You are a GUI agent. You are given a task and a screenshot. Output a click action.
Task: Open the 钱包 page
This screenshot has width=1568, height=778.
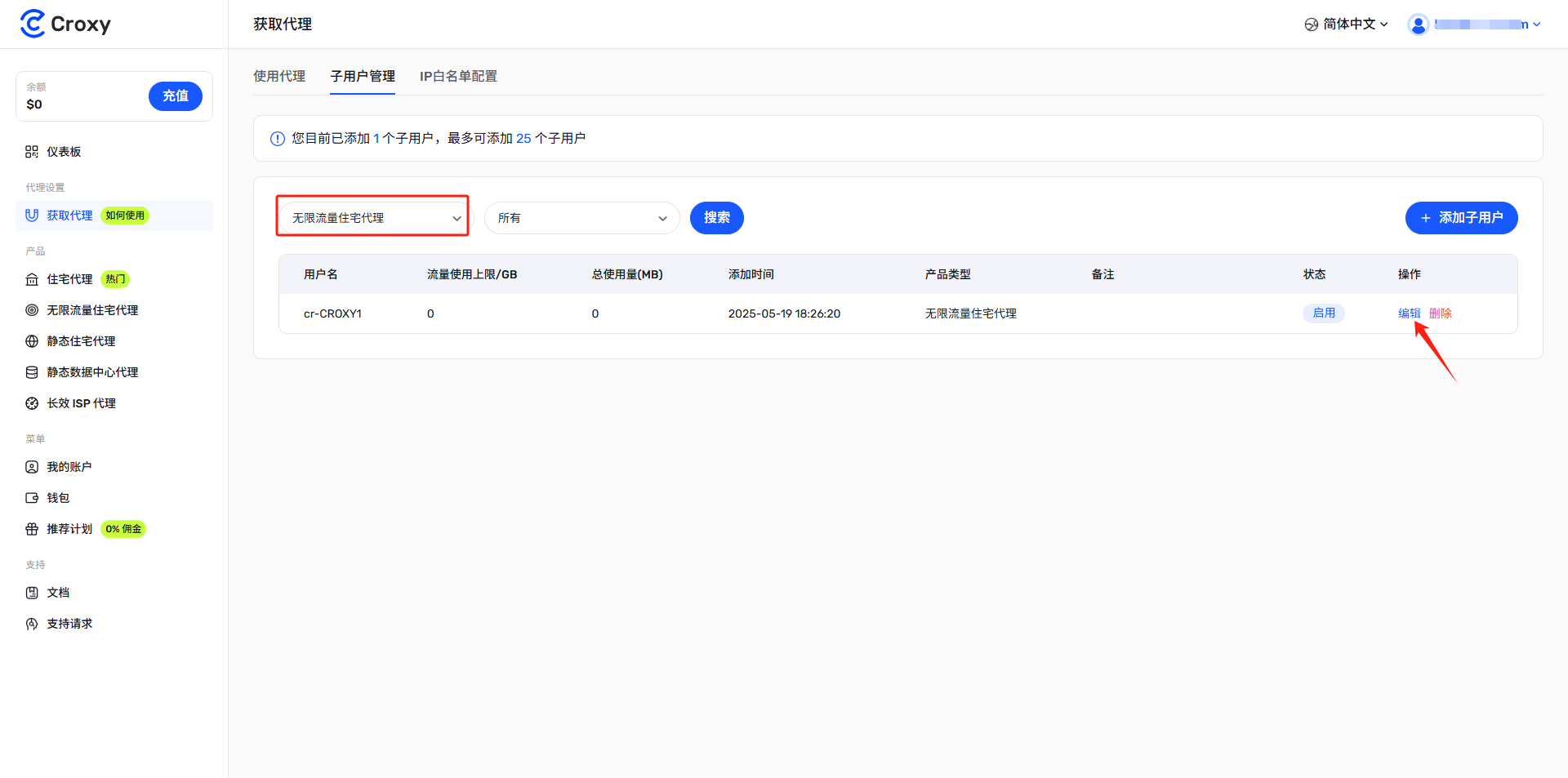114,498
